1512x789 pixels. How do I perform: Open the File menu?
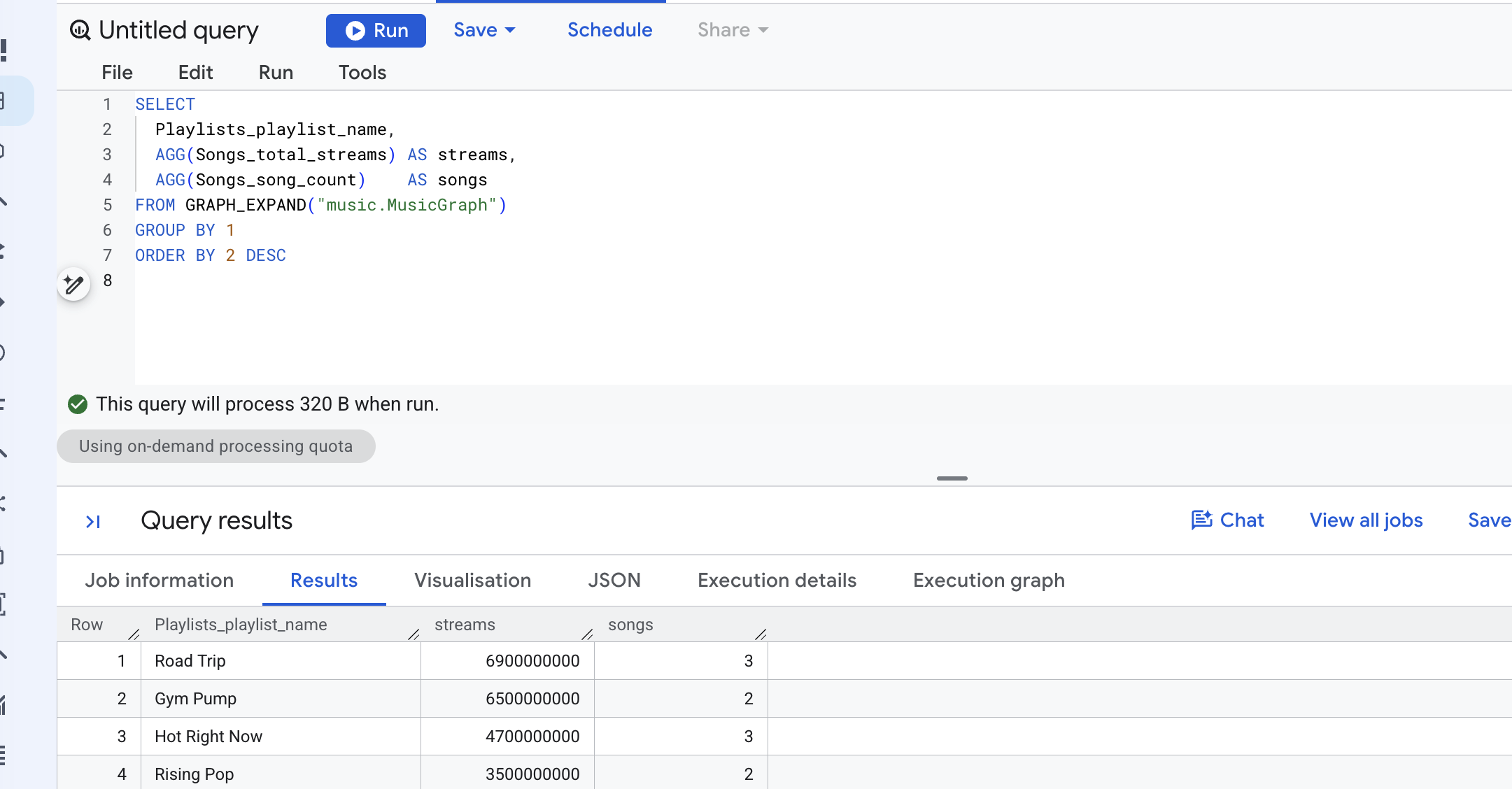(x=117, y=73)
